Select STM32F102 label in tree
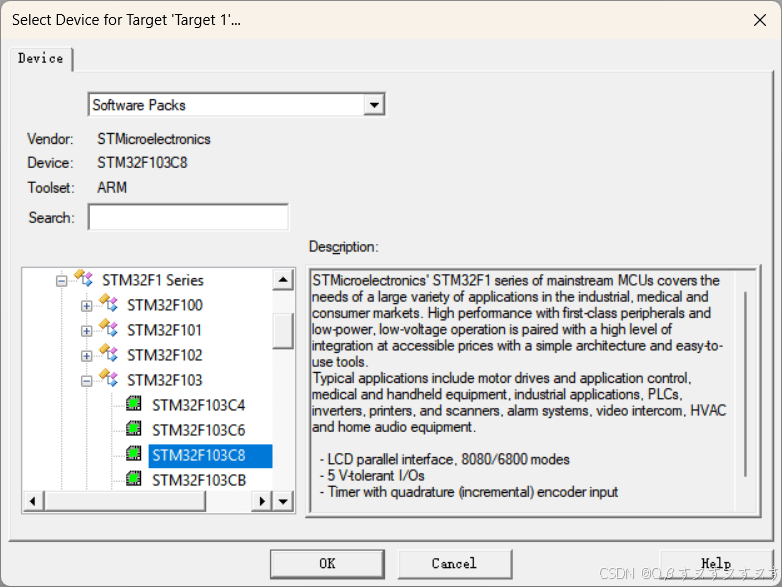 click(165, 355)
